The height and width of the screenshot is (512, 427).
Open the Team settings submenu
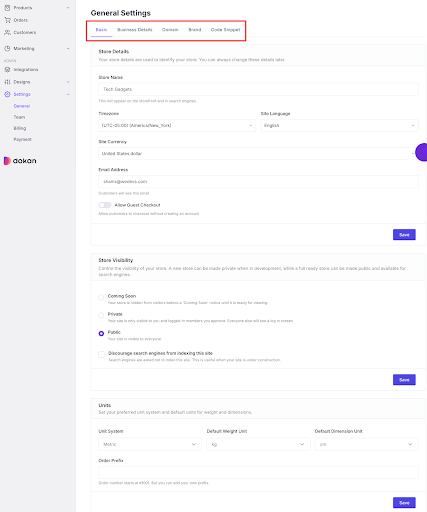click(x=19, y=117)
